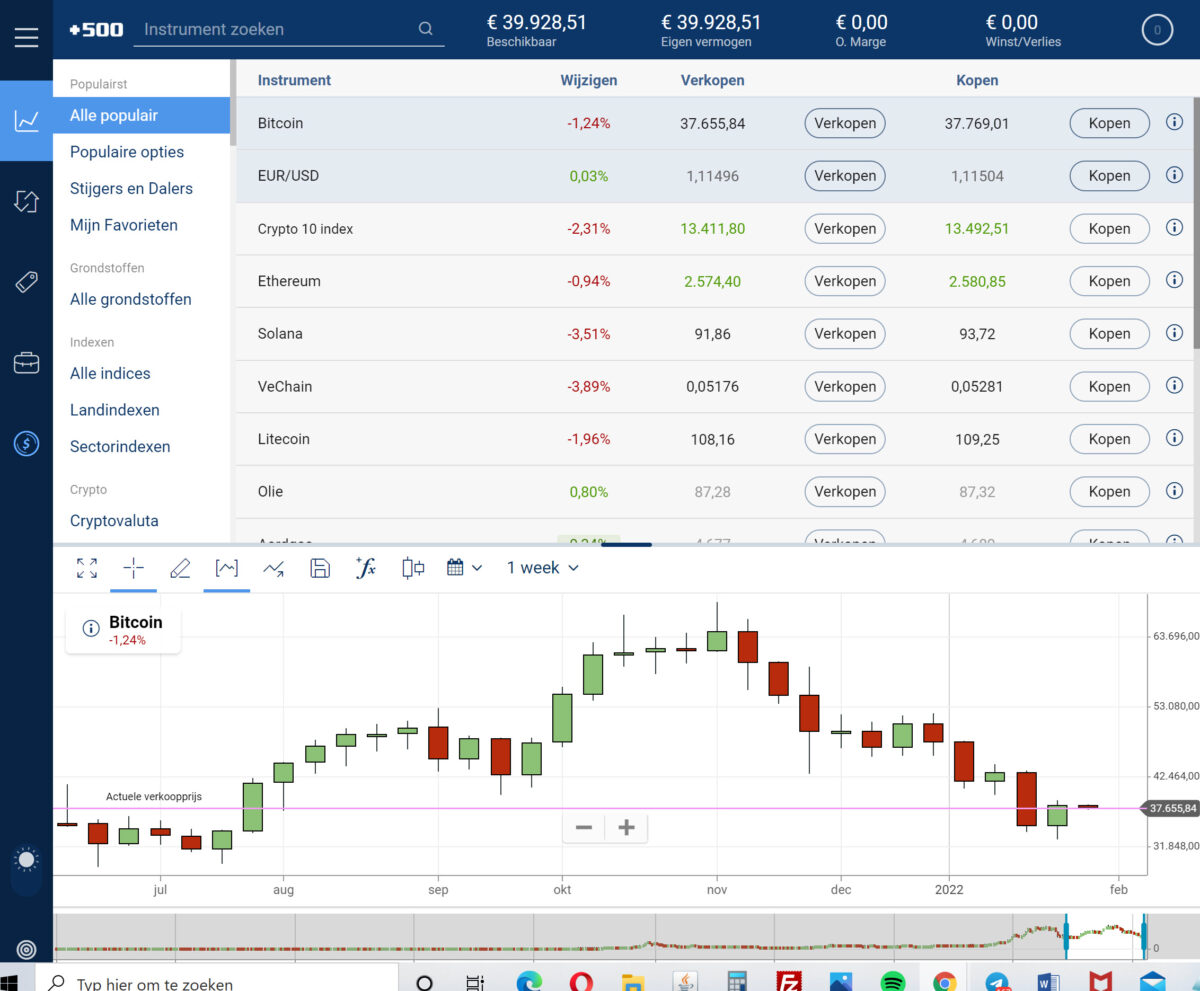Open the hamburger main menu
This screenshot has height=991, width=1200.
pyautogui.click(x=26, y=37)
